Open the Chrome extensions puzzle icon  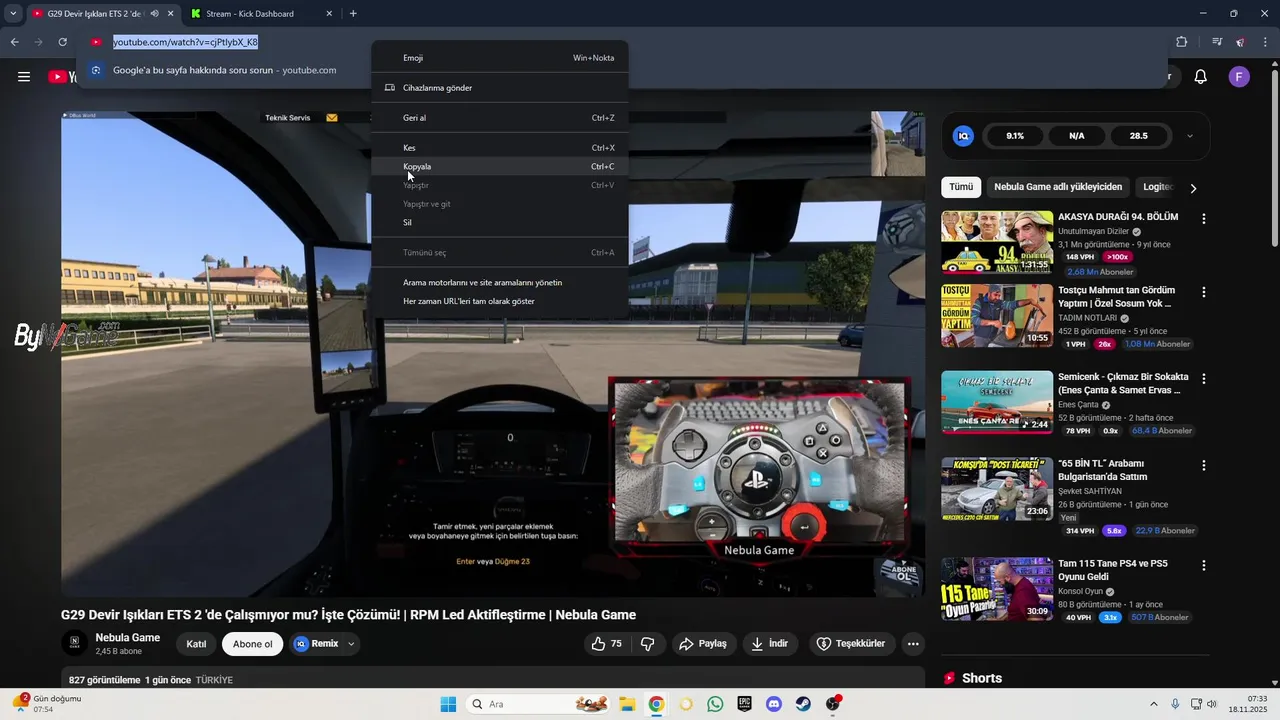[x=1182, y=42]
